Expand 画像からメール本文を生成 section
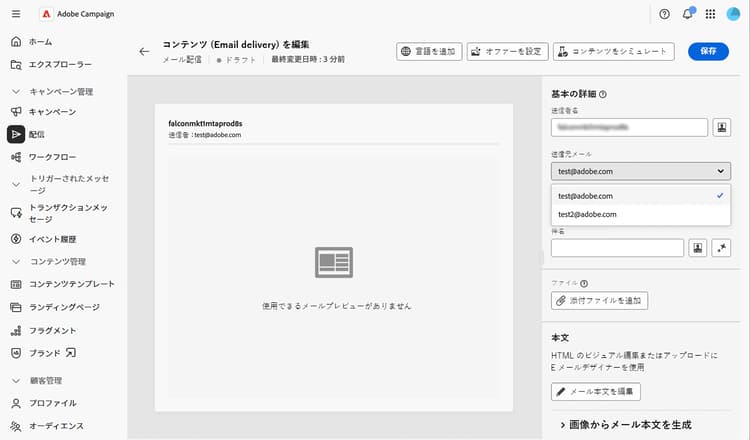750x440 pixels. (626, 425)
